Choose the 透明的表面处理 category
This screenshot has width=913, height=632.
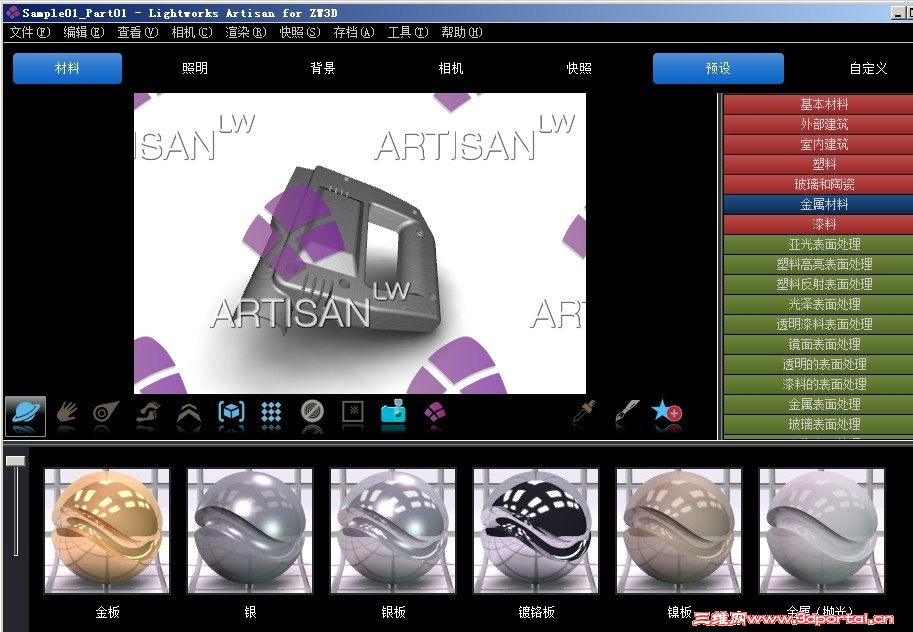point(818,364)
